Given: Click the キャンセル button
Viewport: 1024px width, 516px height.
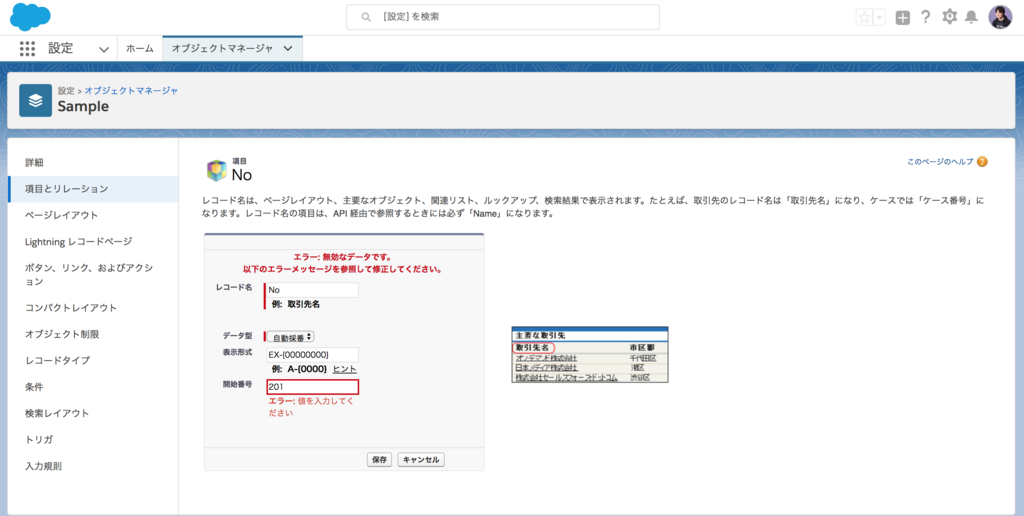Looking at the screenshot, I should tap(421, 460).
